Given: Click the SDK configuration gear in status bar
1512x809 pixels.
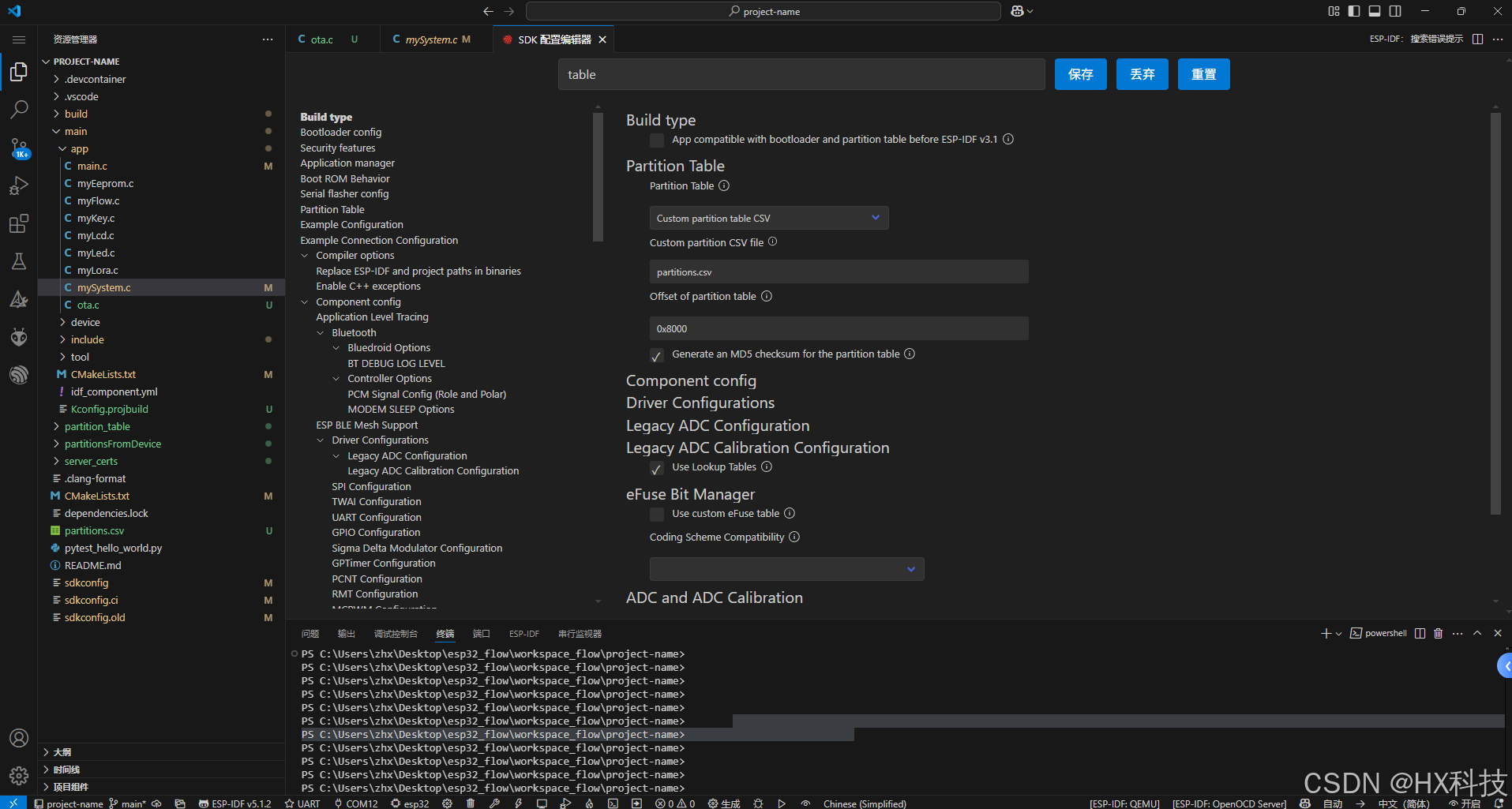Looking at the screenshot, I should pyautogui.click(x=447, y=803).
